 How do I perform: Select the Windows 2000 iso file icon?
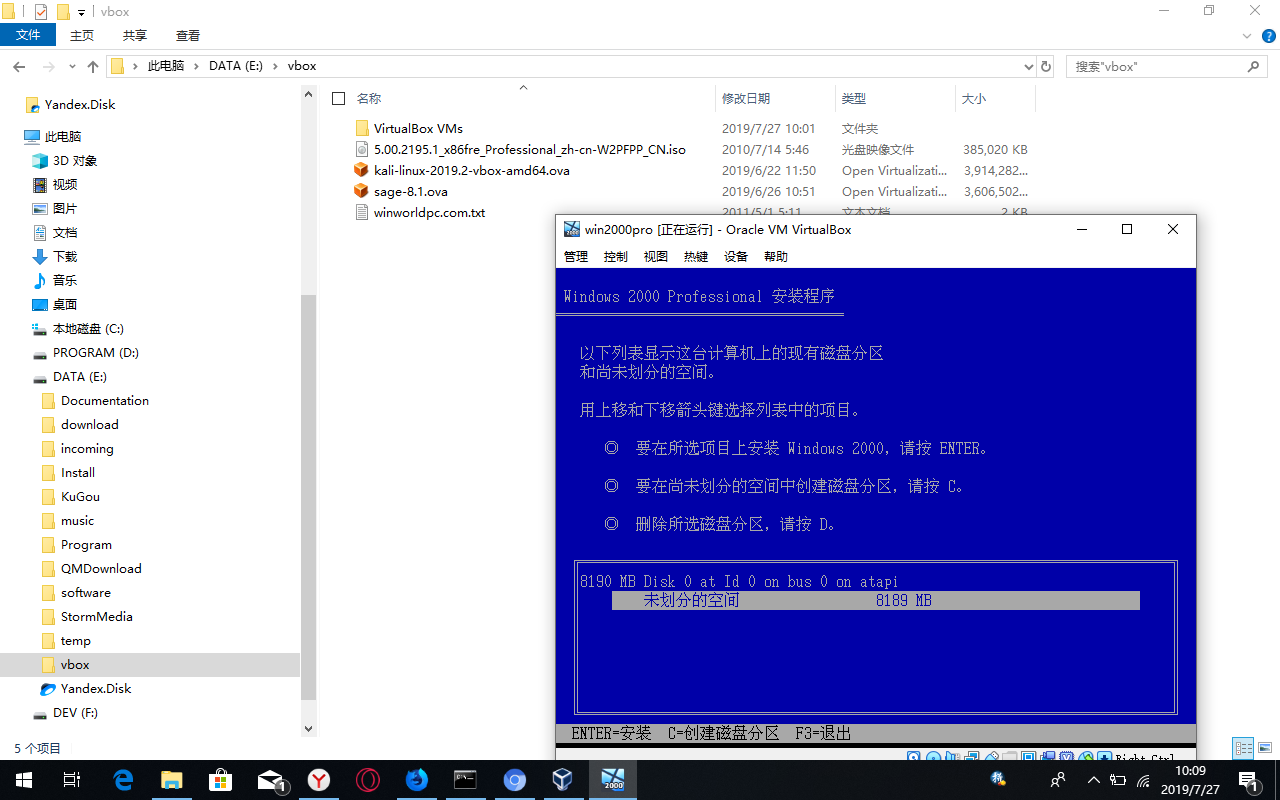[362, 149]
